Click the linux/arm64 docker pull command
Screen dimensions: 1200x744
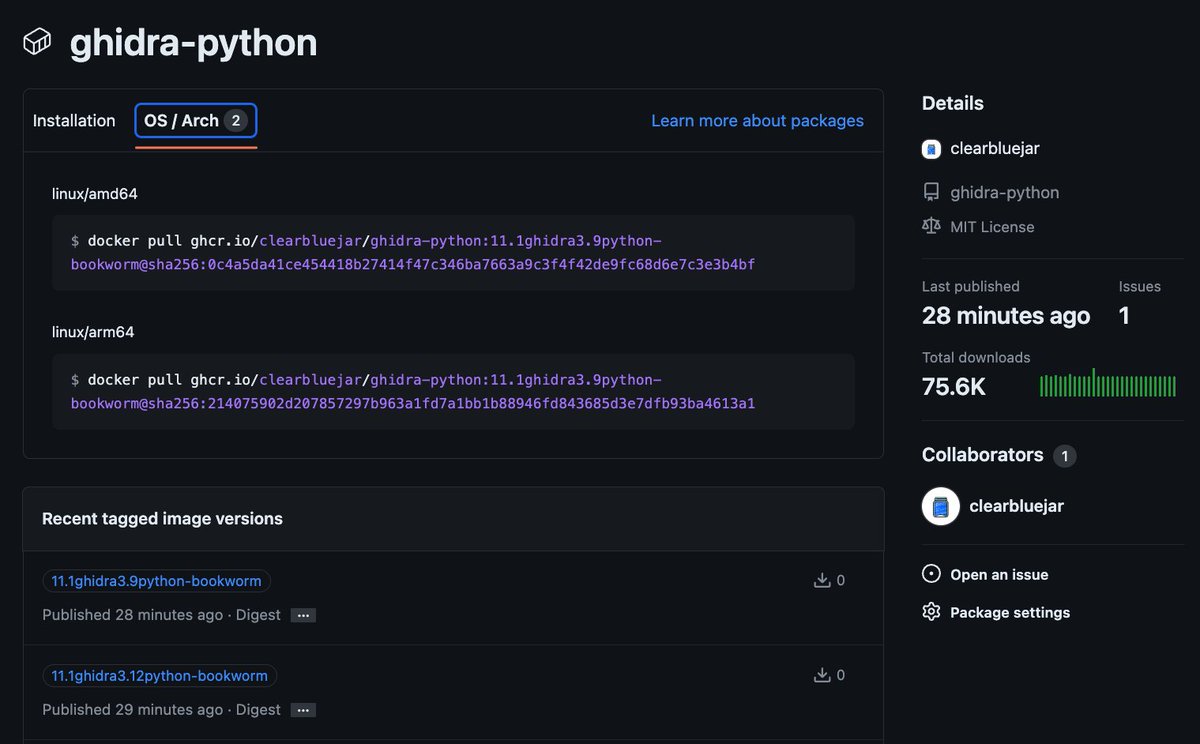pos(453,392)
